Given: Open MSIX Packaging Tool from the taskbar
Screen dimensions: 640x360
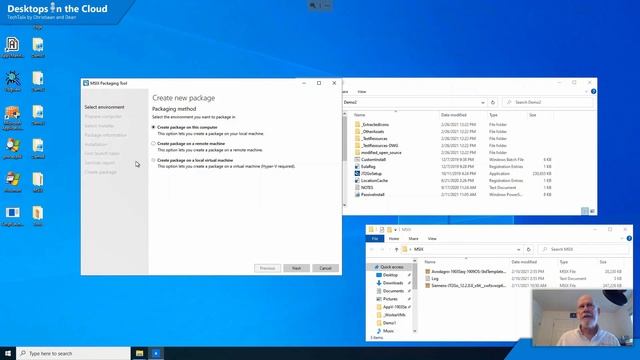Looking at the screenshot, I should [156, 353].
